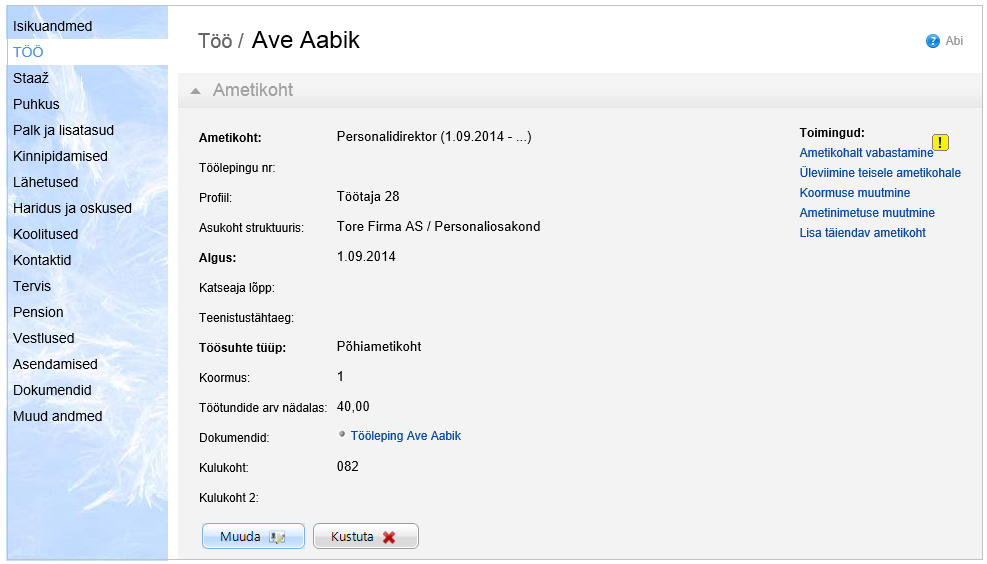Open Isikuandmed in the sidebar
The image size is (987, 564).
point(53,26)
